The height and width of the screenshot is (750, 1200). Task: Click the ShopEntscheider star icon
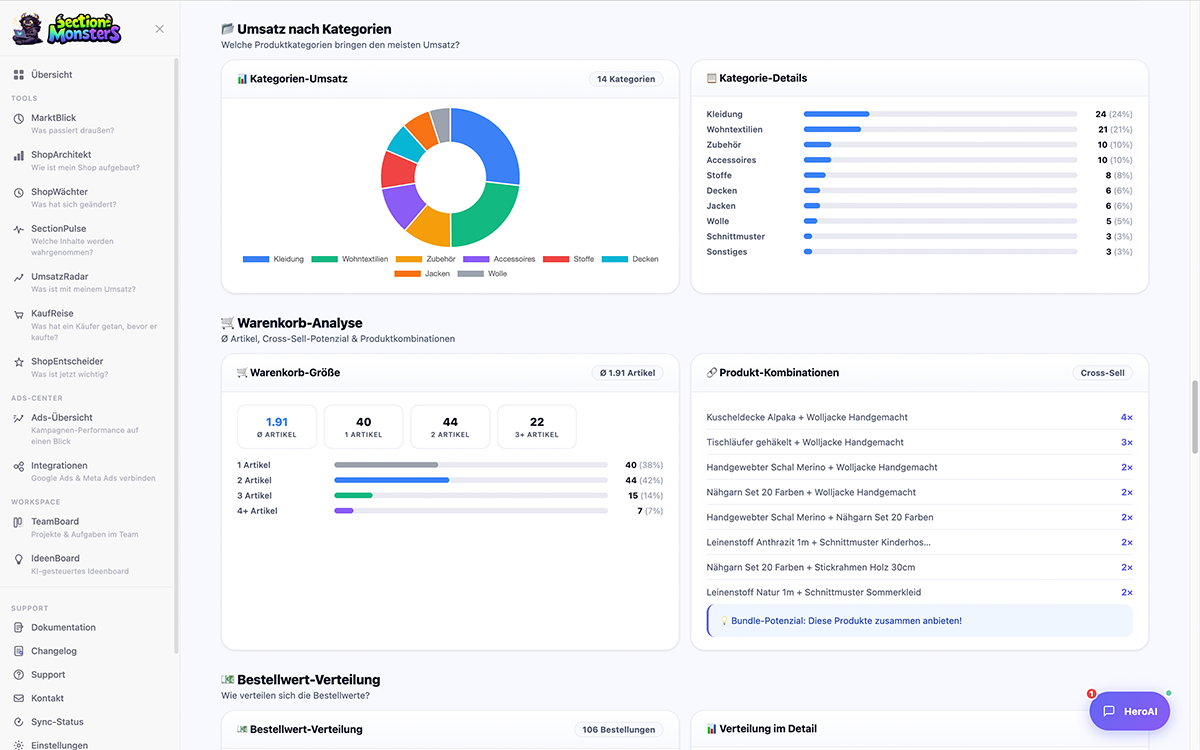(19, 362)
